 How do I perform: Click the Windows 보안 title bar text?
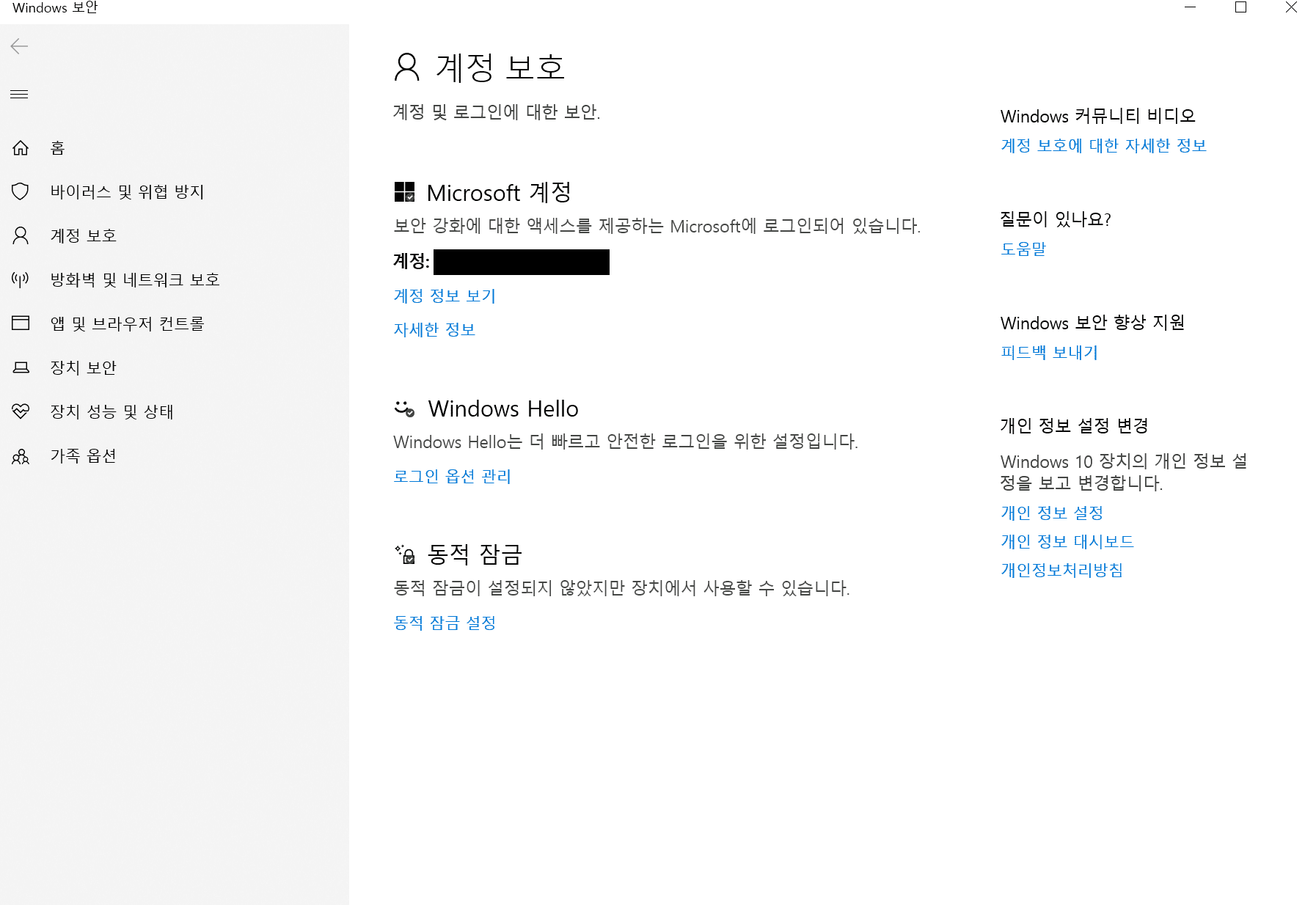tap(55, 8)
